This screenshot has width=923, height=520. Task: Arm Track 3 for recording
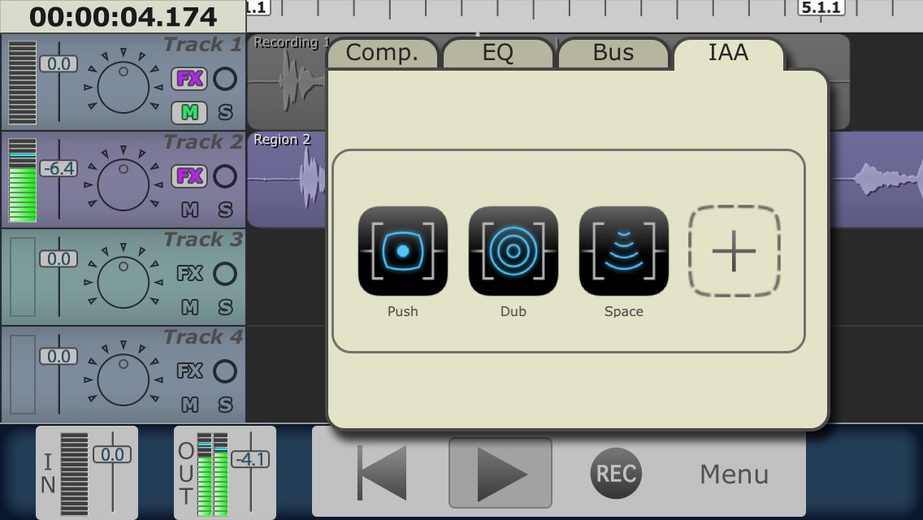point(225,274)
